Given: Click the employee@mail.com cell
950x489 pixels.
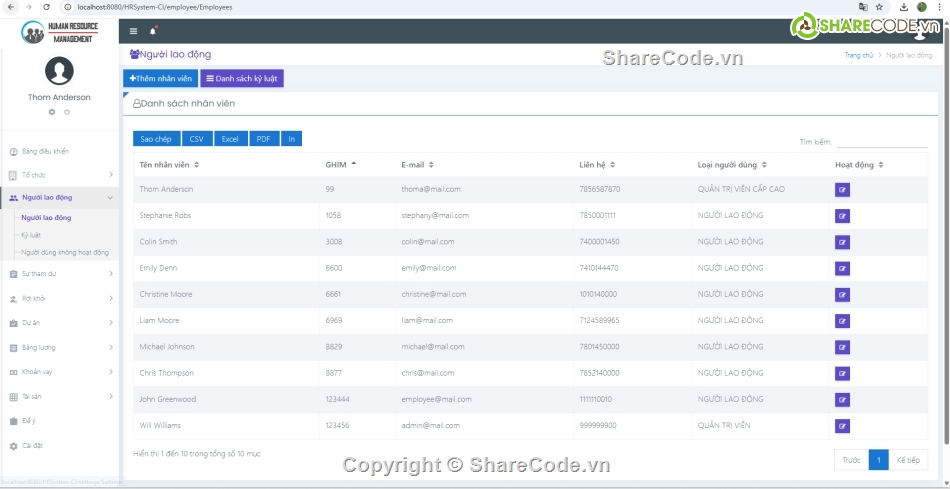Looking at the screenshot, I should (x=436, y=399).
